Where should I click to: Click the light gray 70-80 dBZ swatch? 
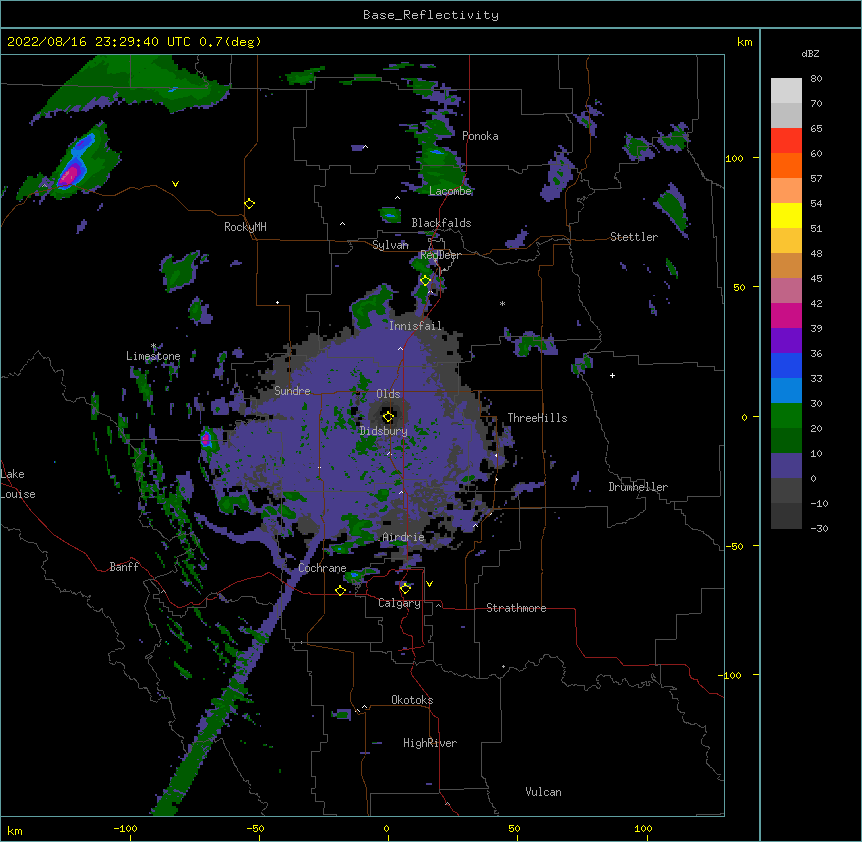pos(786,91)
